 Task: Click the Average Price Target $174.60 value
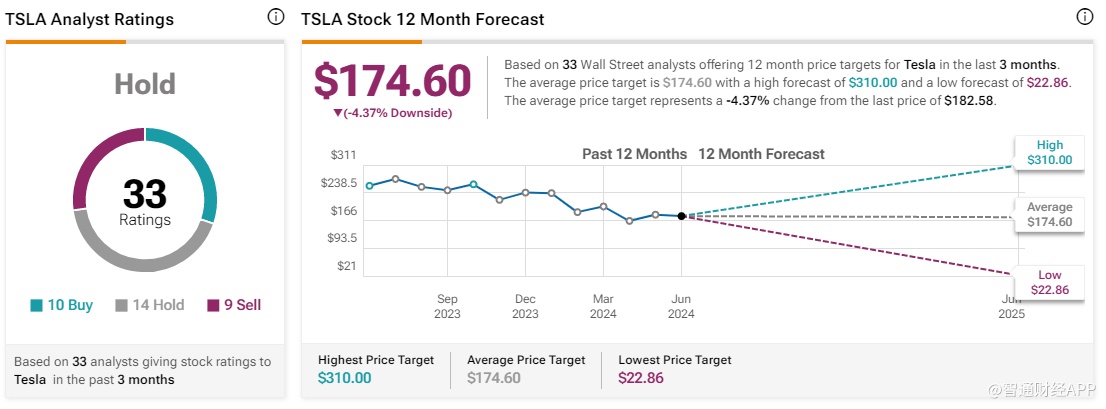pyautogui.click(x=493, y=378)
